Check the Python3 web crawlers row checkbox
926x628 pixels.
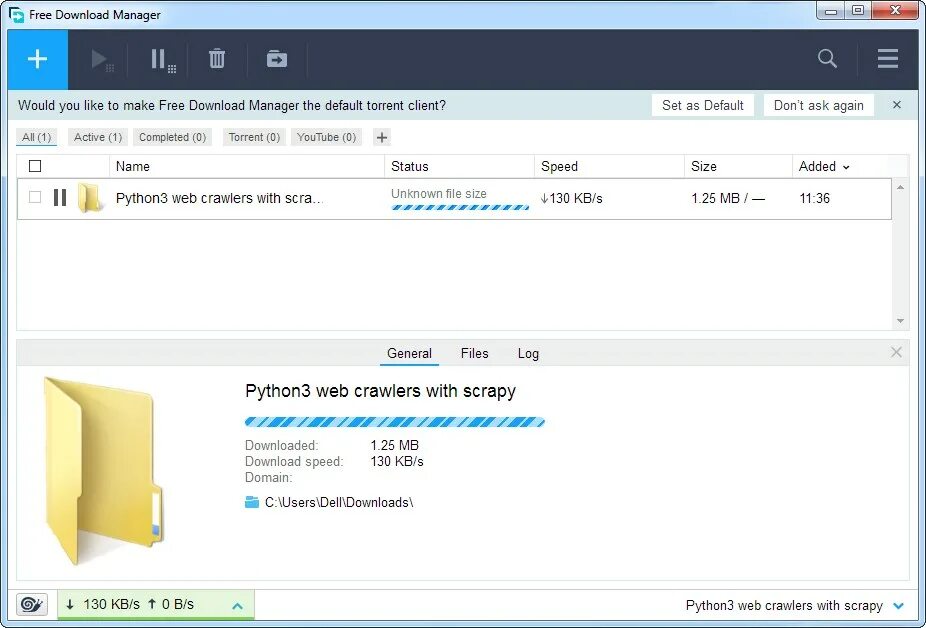point(35,197)
